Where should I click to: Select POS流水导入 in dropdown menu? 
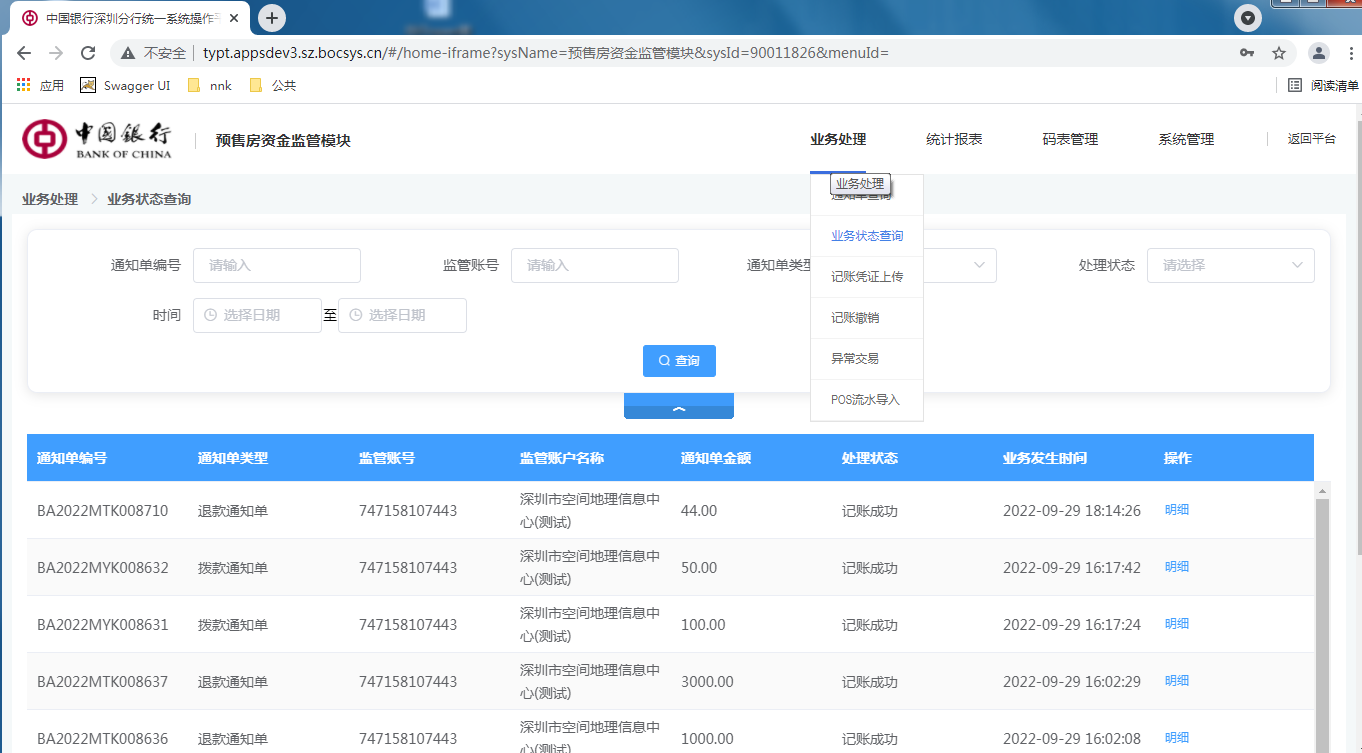pos(867,399)
